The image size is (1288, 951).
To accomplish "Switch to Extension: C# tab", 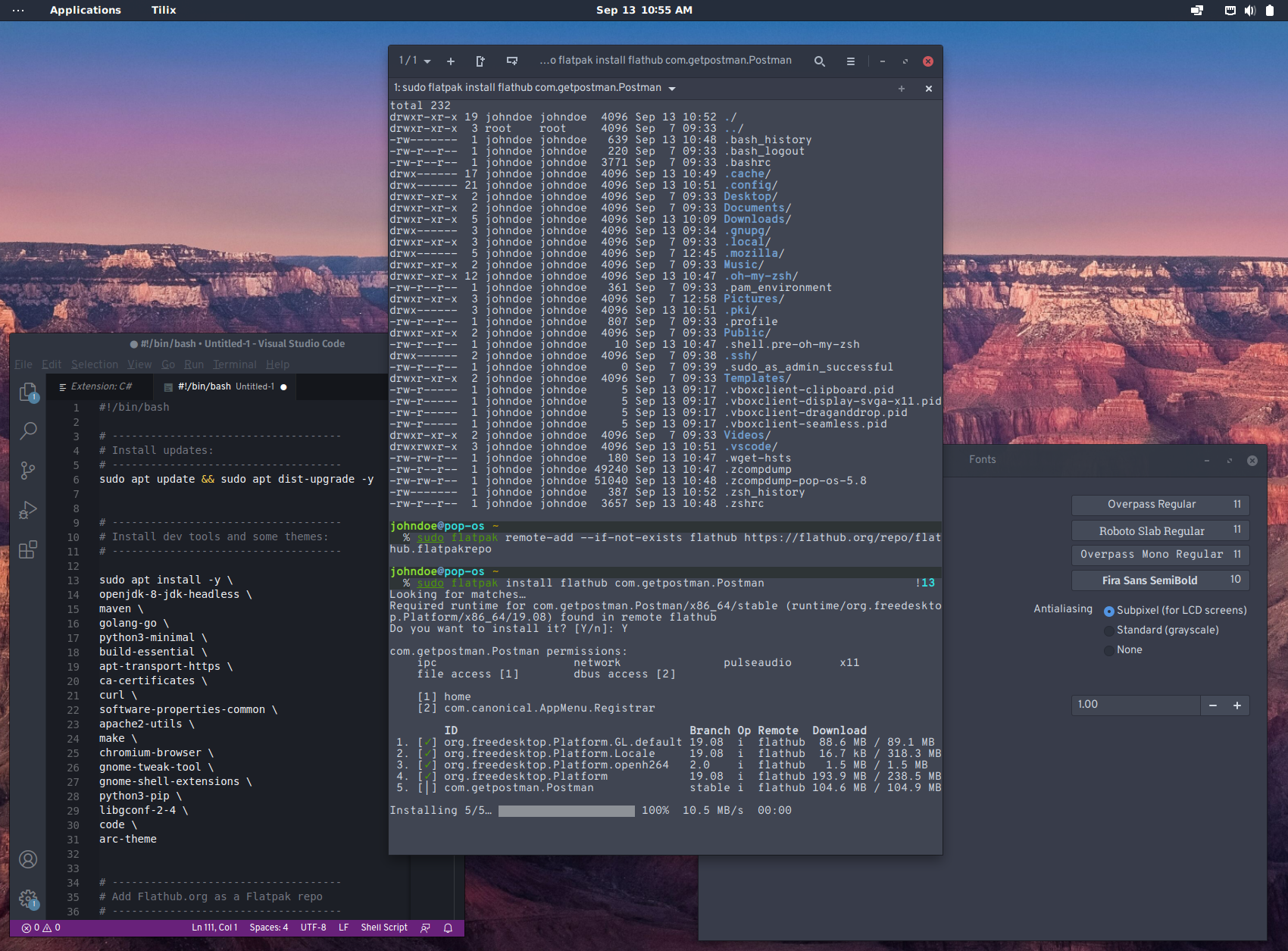I will (98, 386).
